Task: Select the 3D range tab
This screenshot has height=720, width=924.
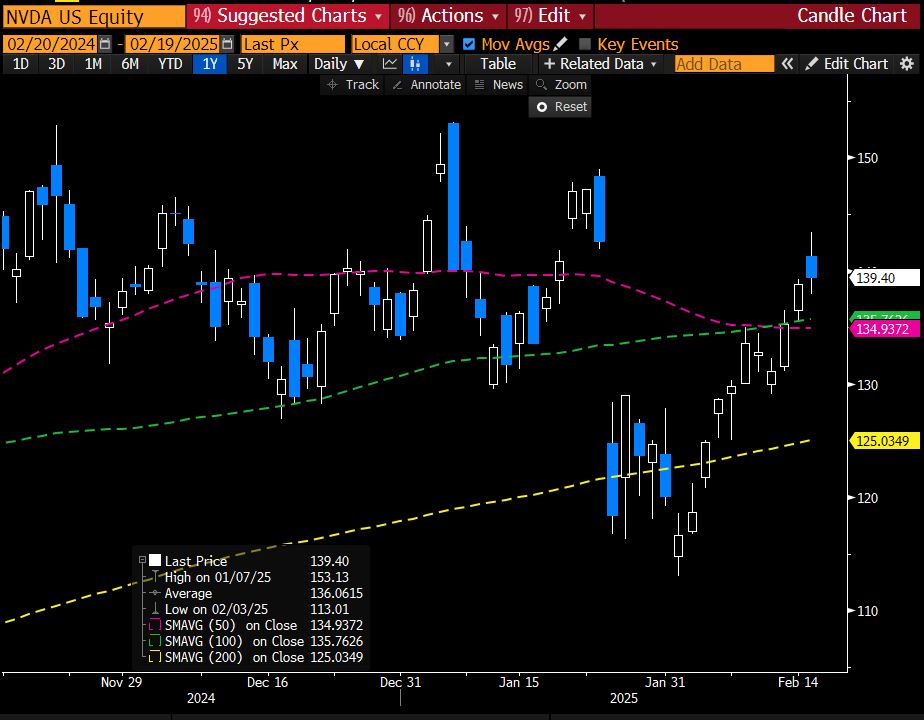Action: [57, 64]
